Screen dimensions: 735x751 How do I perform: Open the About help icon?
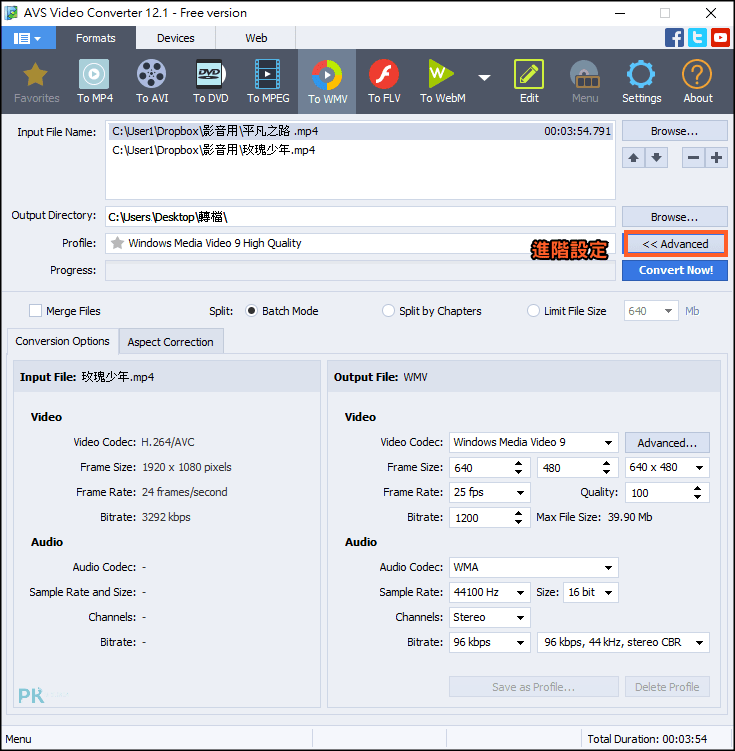[x=698, y=82]
